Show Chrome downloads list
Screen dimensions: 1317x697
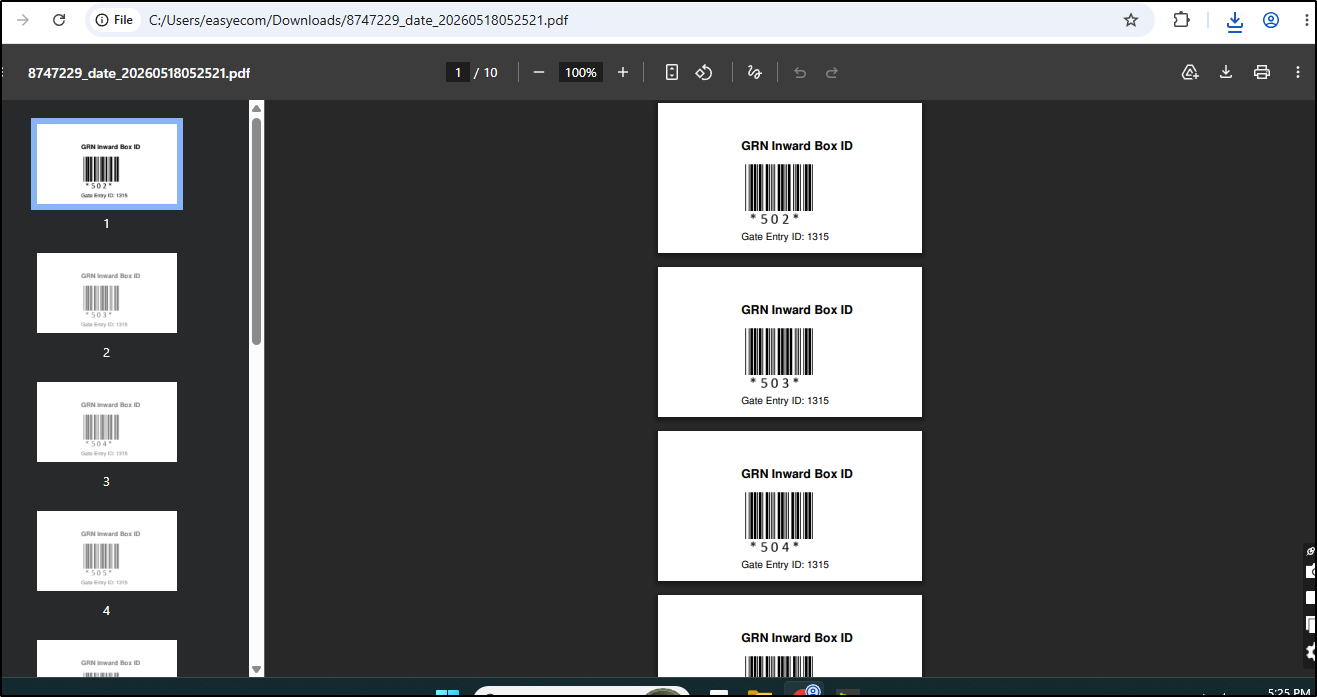point(1235,21)
